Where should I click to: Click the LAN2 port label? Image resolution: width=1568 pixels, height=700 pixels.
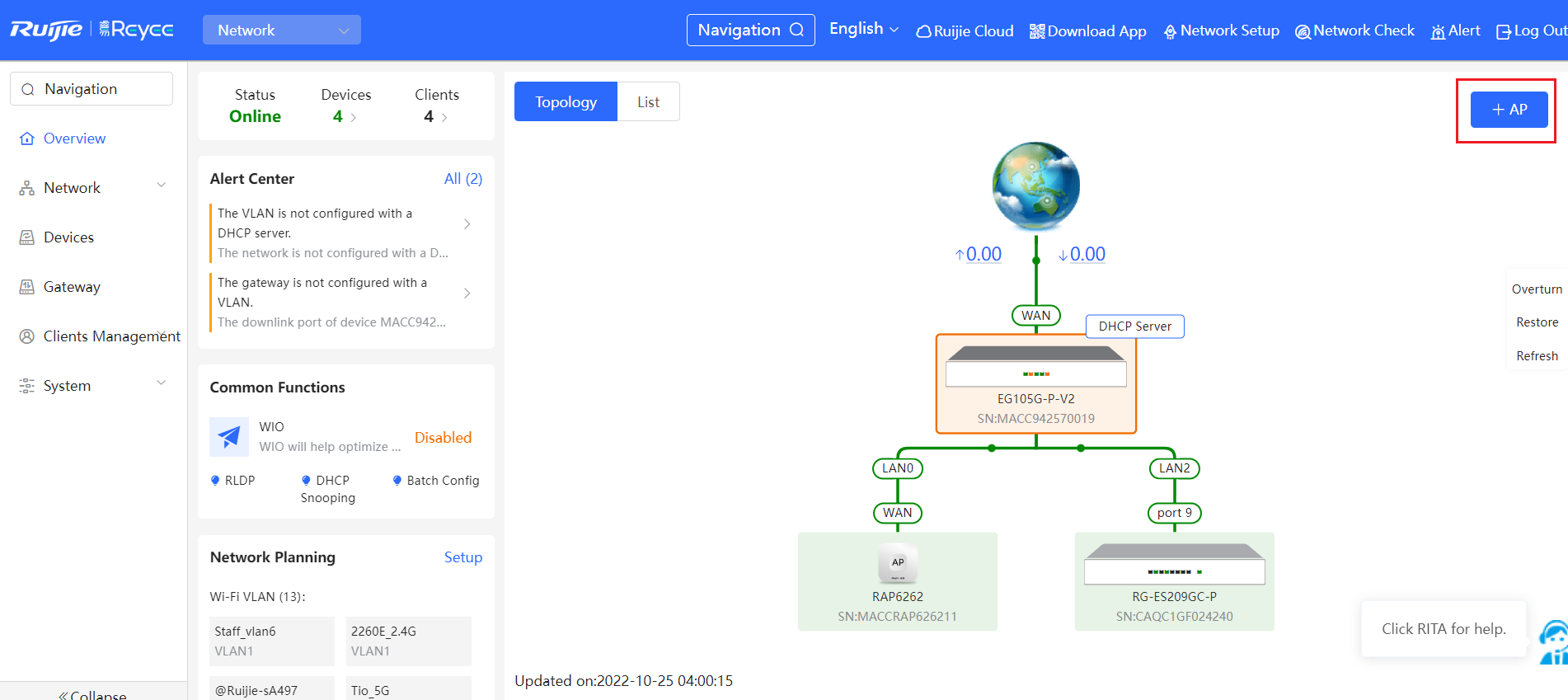pos(1175,468)
